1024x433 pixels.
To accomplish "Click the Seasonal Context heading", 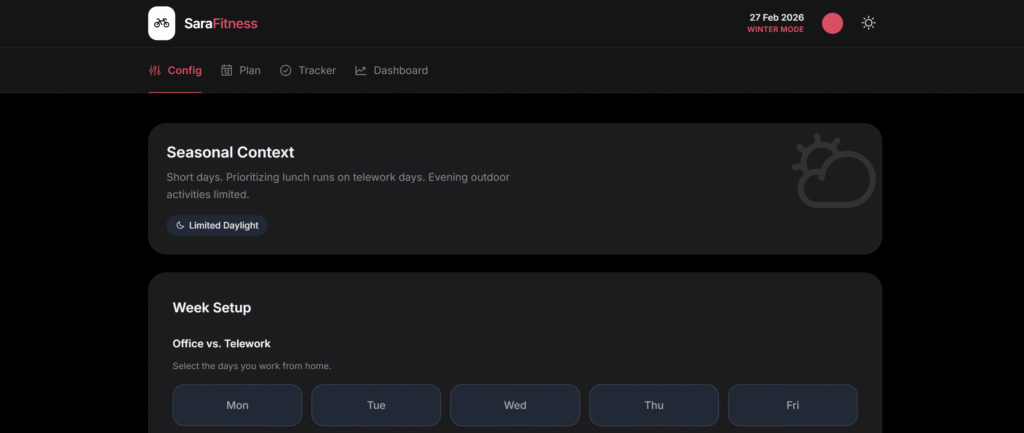I will pos(230,153).
